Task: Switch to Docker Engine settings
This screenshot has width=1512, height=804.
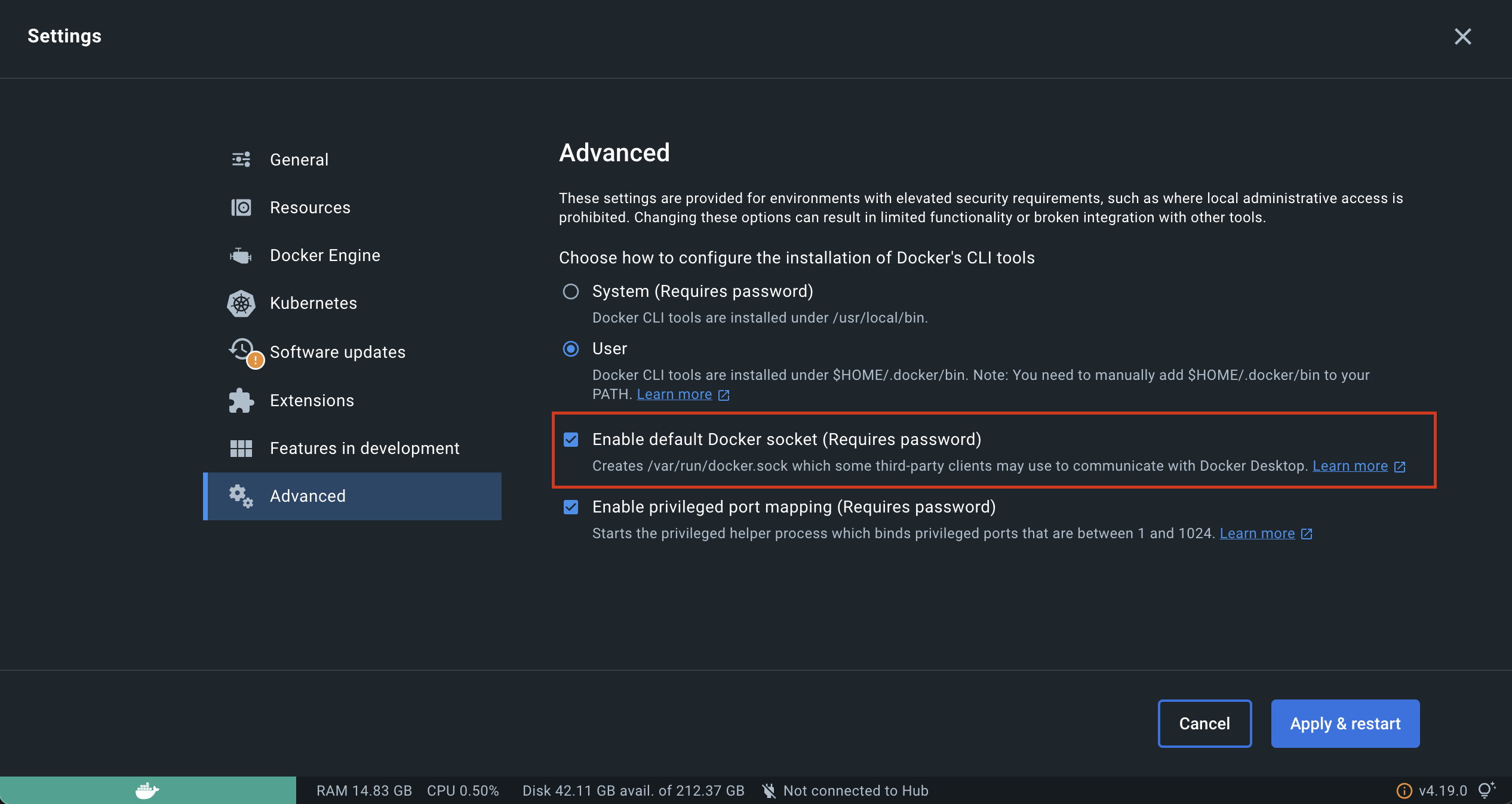Action: [325, 256]
